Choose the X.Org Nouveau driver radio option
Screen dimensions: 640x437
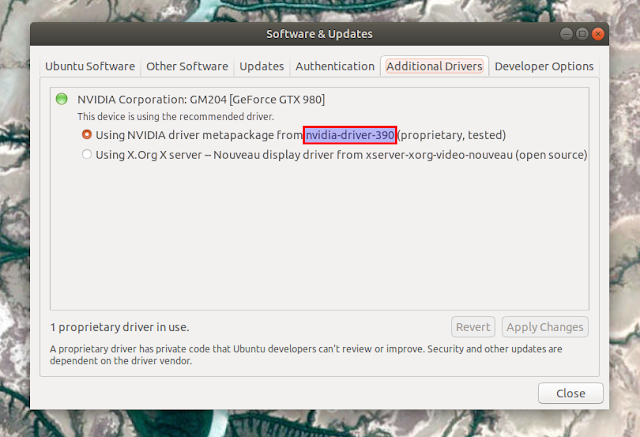click(87, 155)
